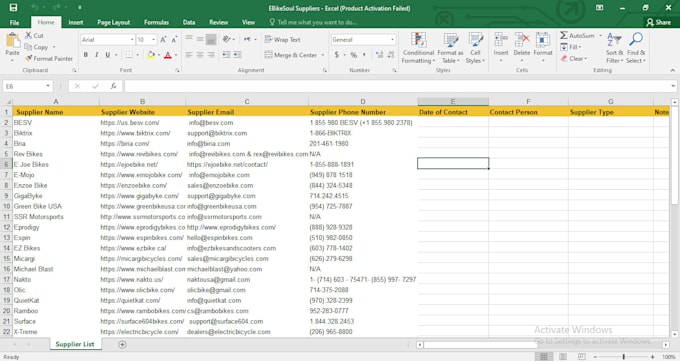Cut the selected cells
680x361 pixels.
[x=34, y=36]
